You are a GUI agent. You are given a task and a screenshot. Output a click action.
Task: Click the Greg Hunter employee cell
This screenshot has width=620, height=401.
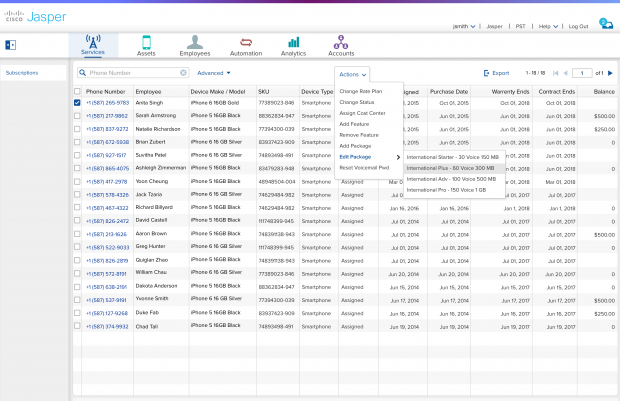tap(150, 246)
